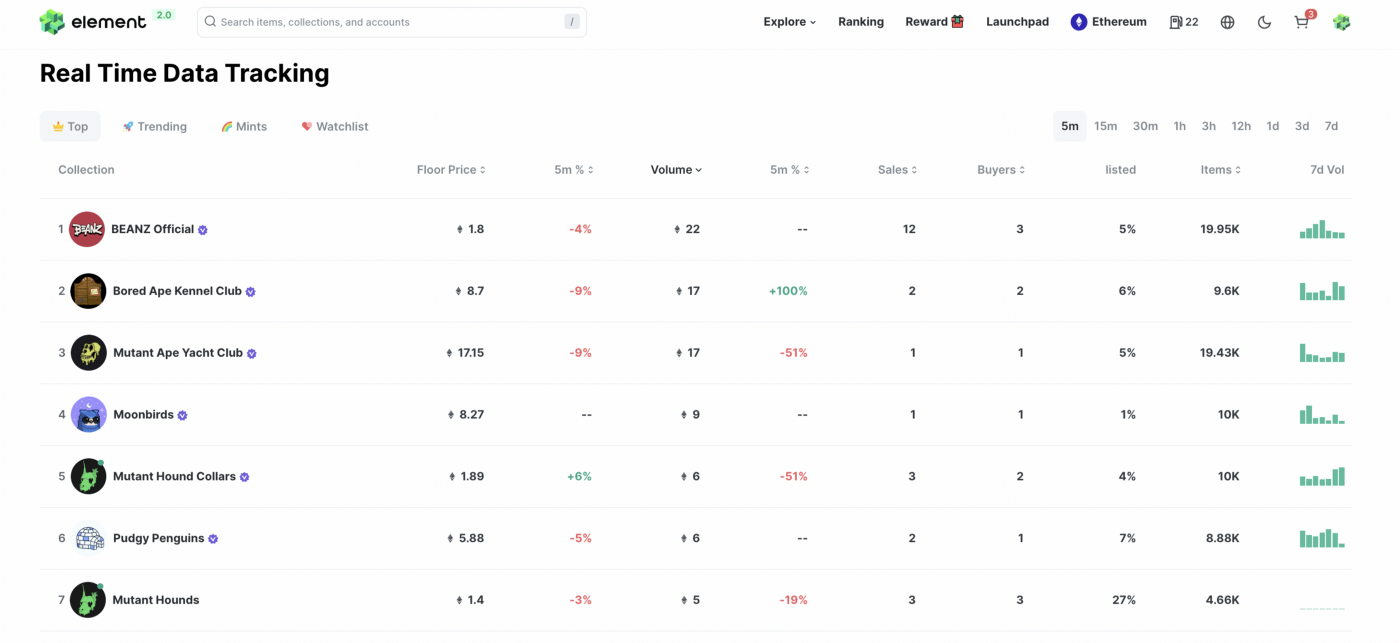Click the Mutant Hound Collars avatar
Screen dimensions: 1400x643
pos(88,476)
